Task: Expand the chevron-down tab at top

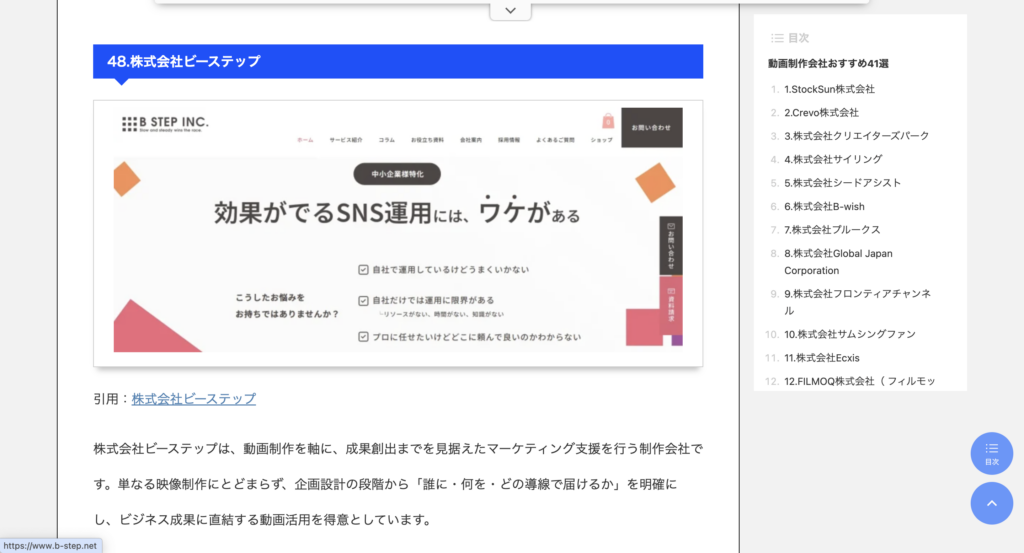Action: (511, 10)
